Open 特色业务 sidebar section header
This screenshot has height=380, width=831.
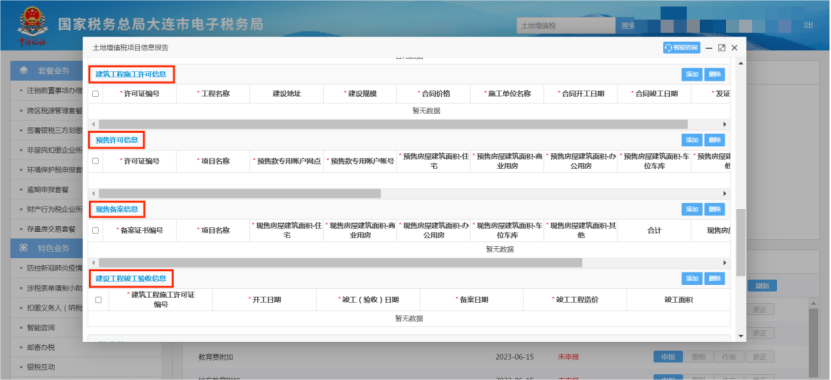click(47, 248)
